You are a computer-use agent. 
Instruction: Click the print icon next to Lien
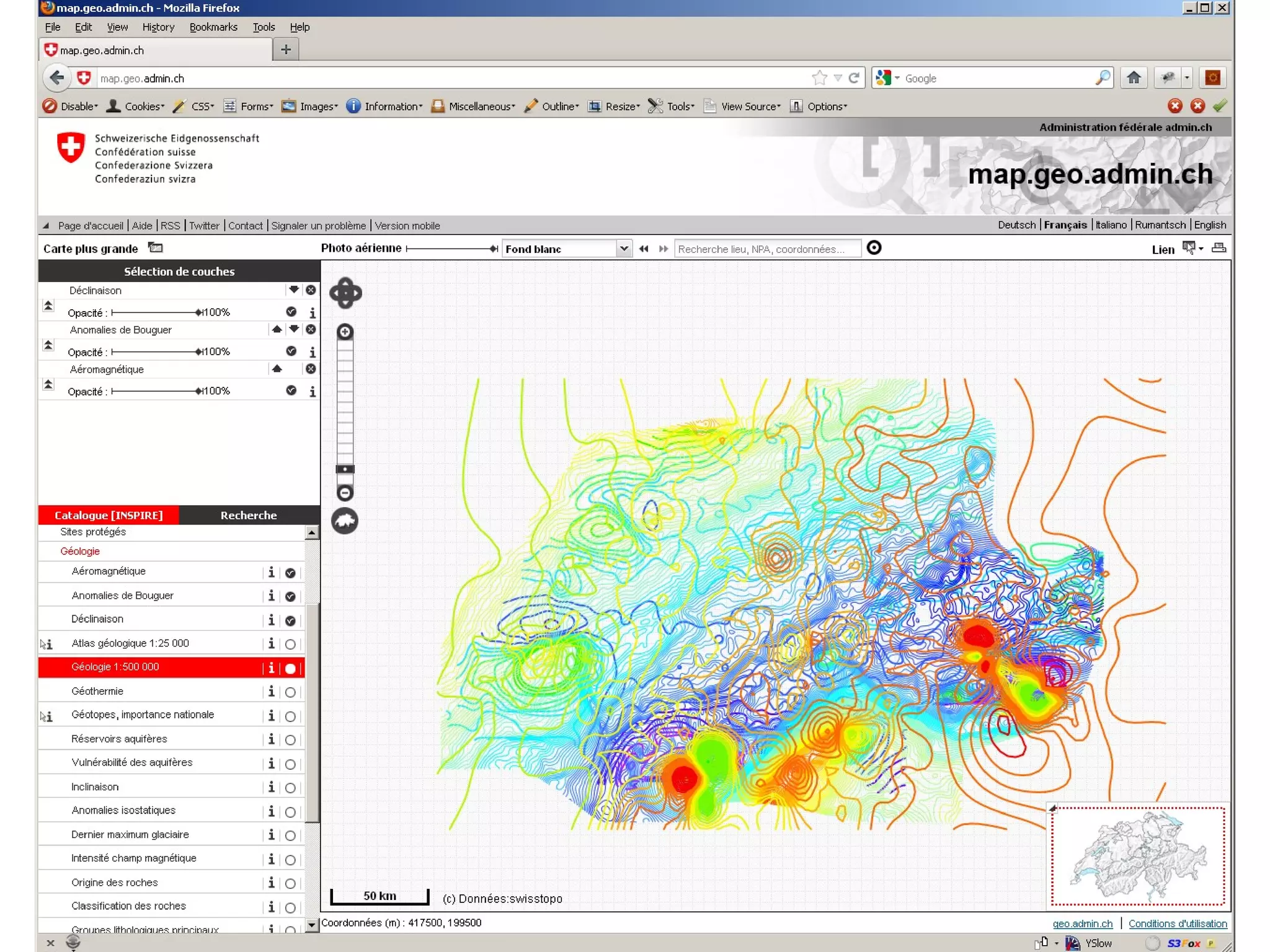point(1219,249)
